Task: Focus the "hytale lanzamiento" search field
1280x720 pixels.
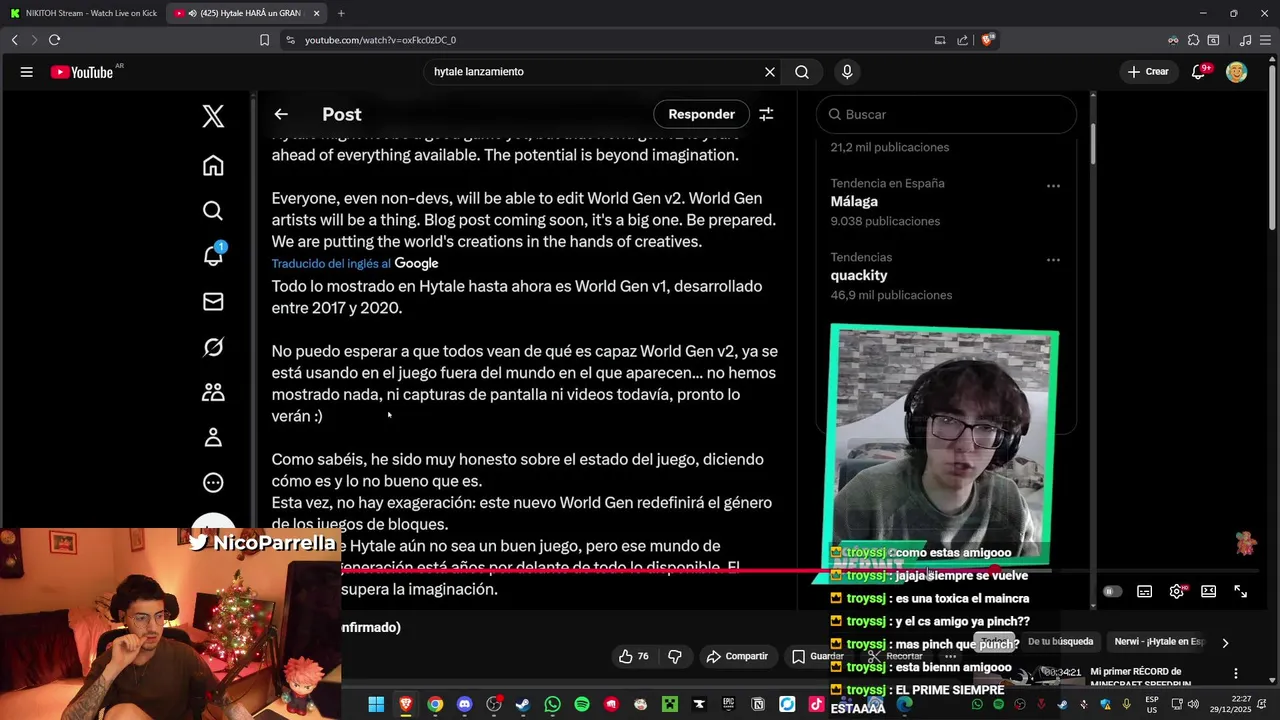Action: 595,72
